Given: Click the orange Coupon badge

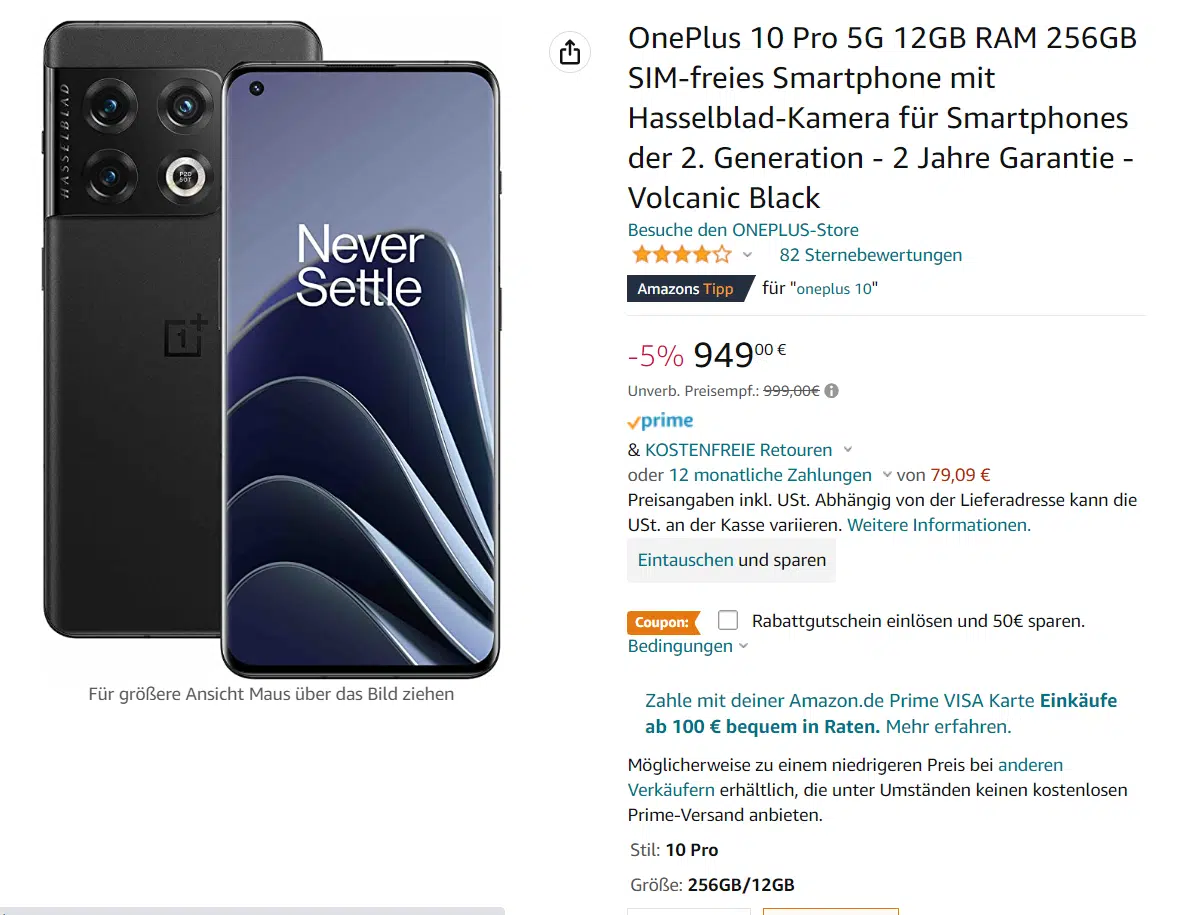Looking at the screenshot, I should 662,622.
